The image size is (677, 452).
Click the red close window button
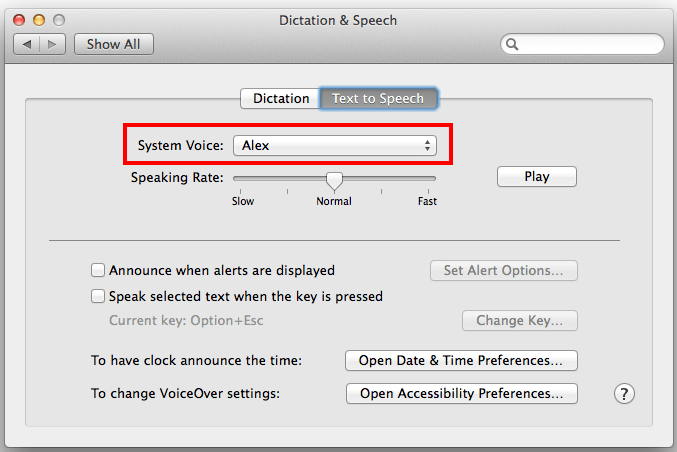(x=19, y=20)
